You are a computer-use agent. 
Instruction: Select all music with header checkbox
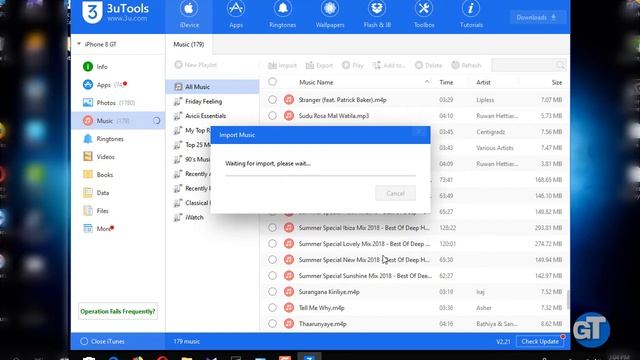272,82
